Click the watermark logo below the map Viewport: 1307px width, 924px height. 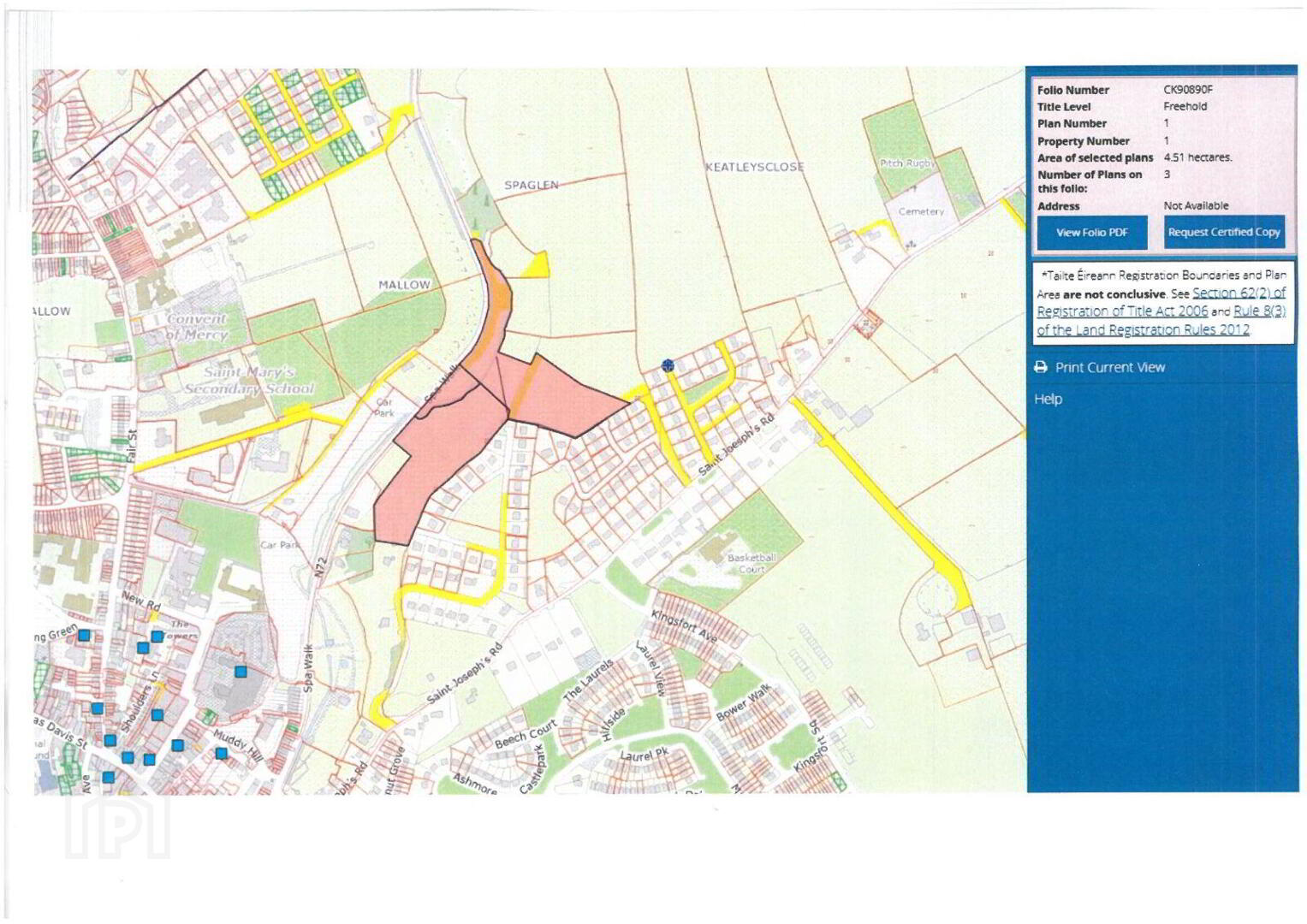point(117,826)
